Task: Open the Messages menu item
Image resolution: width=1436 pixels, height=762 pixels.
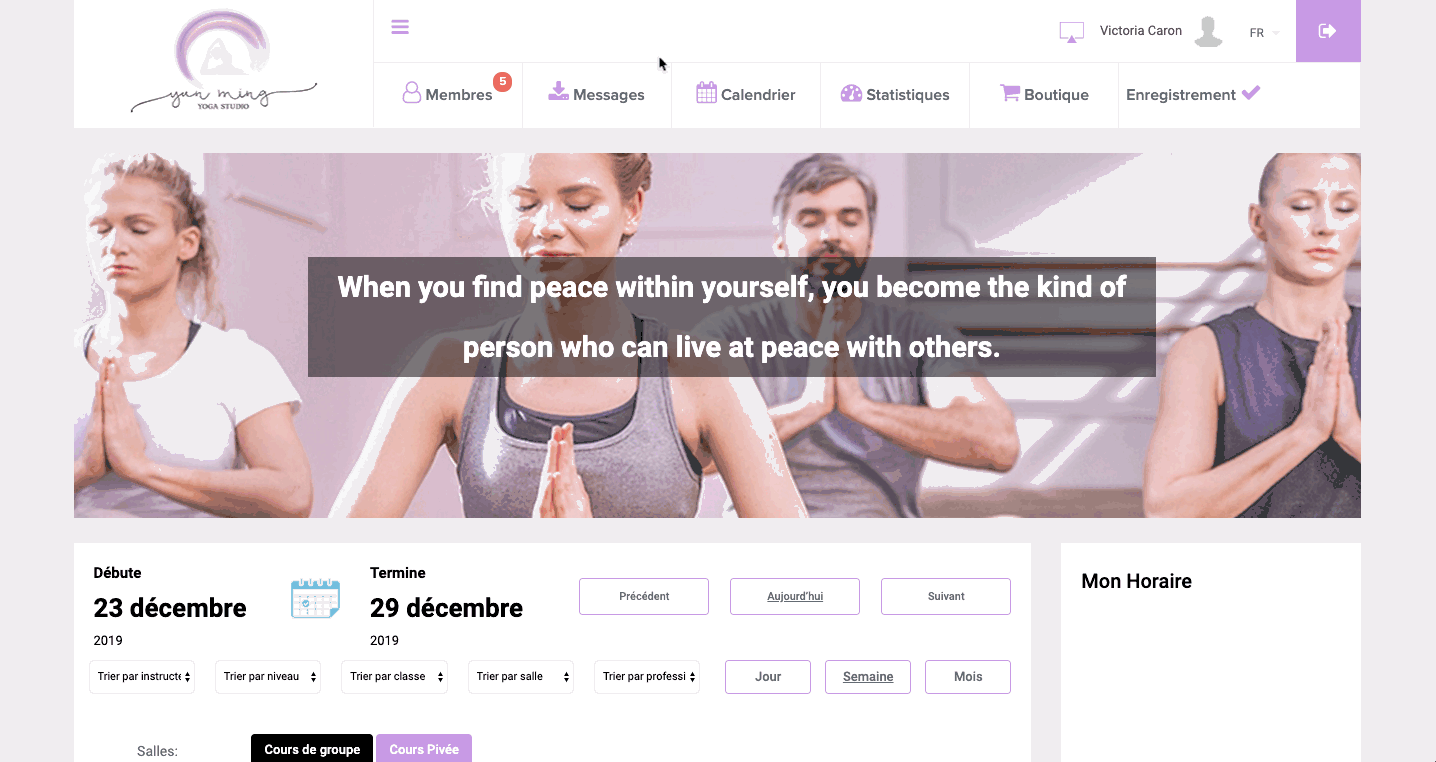Action: coord(596,94)
